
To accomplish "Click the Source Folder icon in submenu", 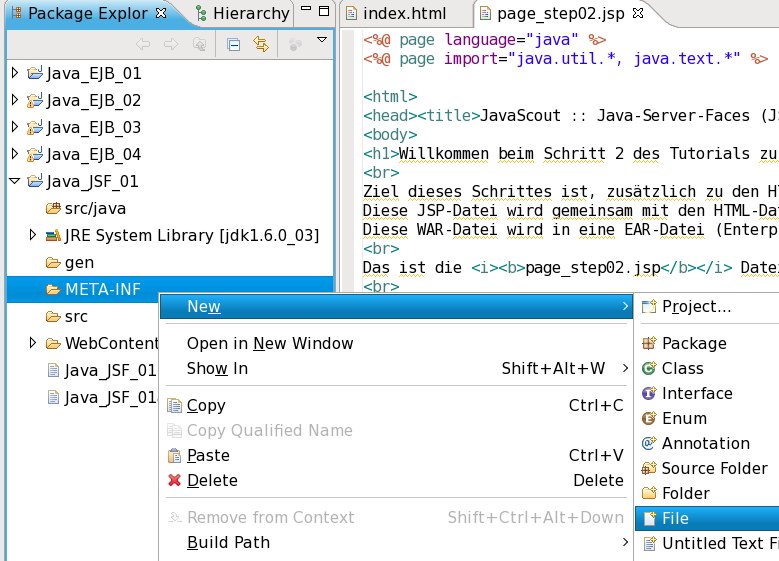I will click(649, 468).
